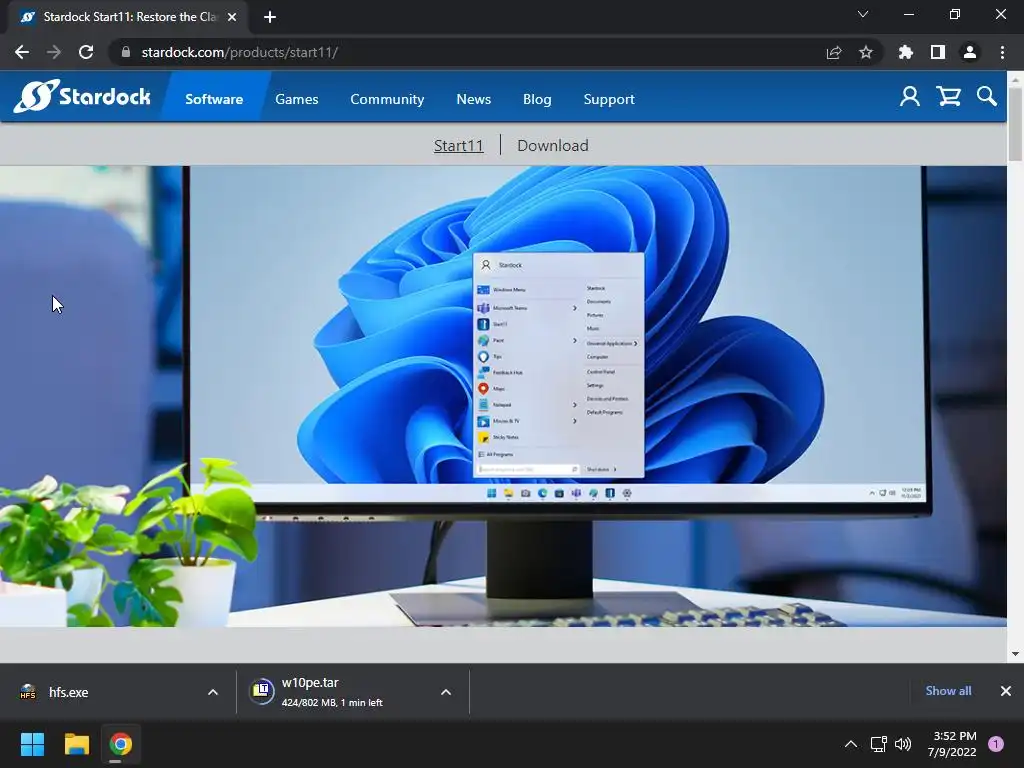Open the Games menu
The width and height of the screenshot is (1024, 768).
point(296,99)
